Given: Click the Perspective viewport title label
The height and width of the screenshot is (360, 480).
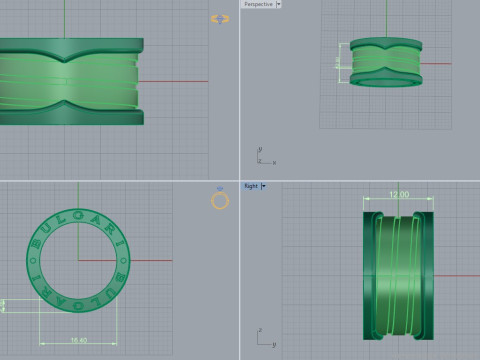Looking at the screenshot, I should 258,4.
